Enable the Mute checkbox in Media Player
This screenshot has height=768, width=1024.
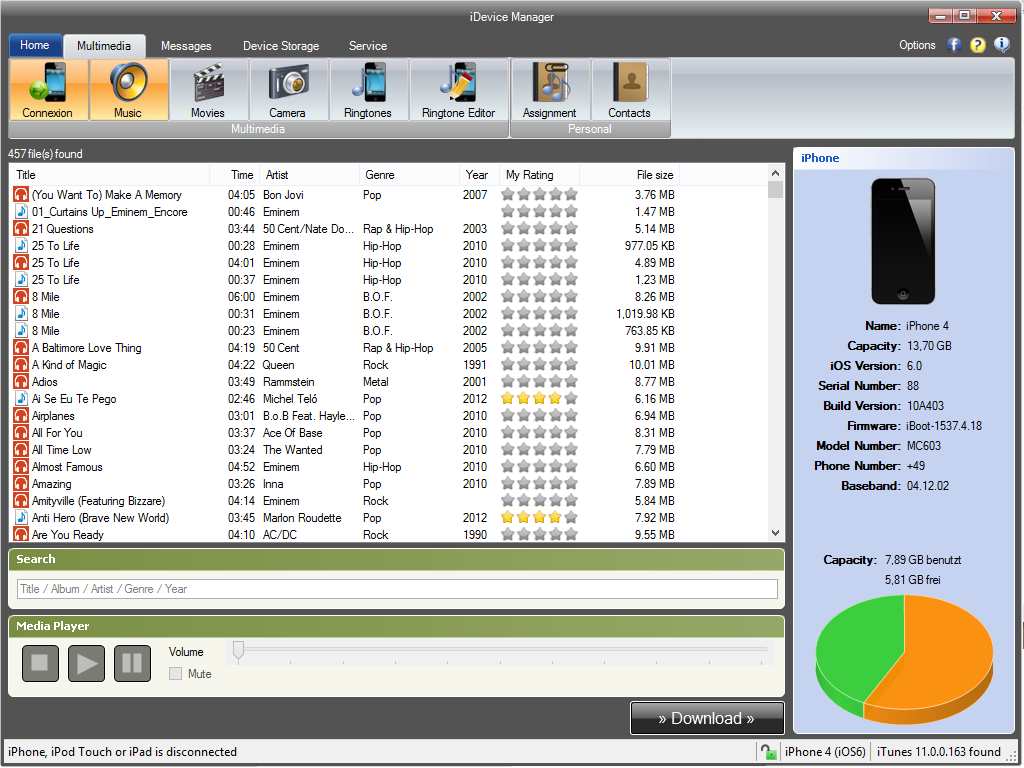tap(175, 673)
